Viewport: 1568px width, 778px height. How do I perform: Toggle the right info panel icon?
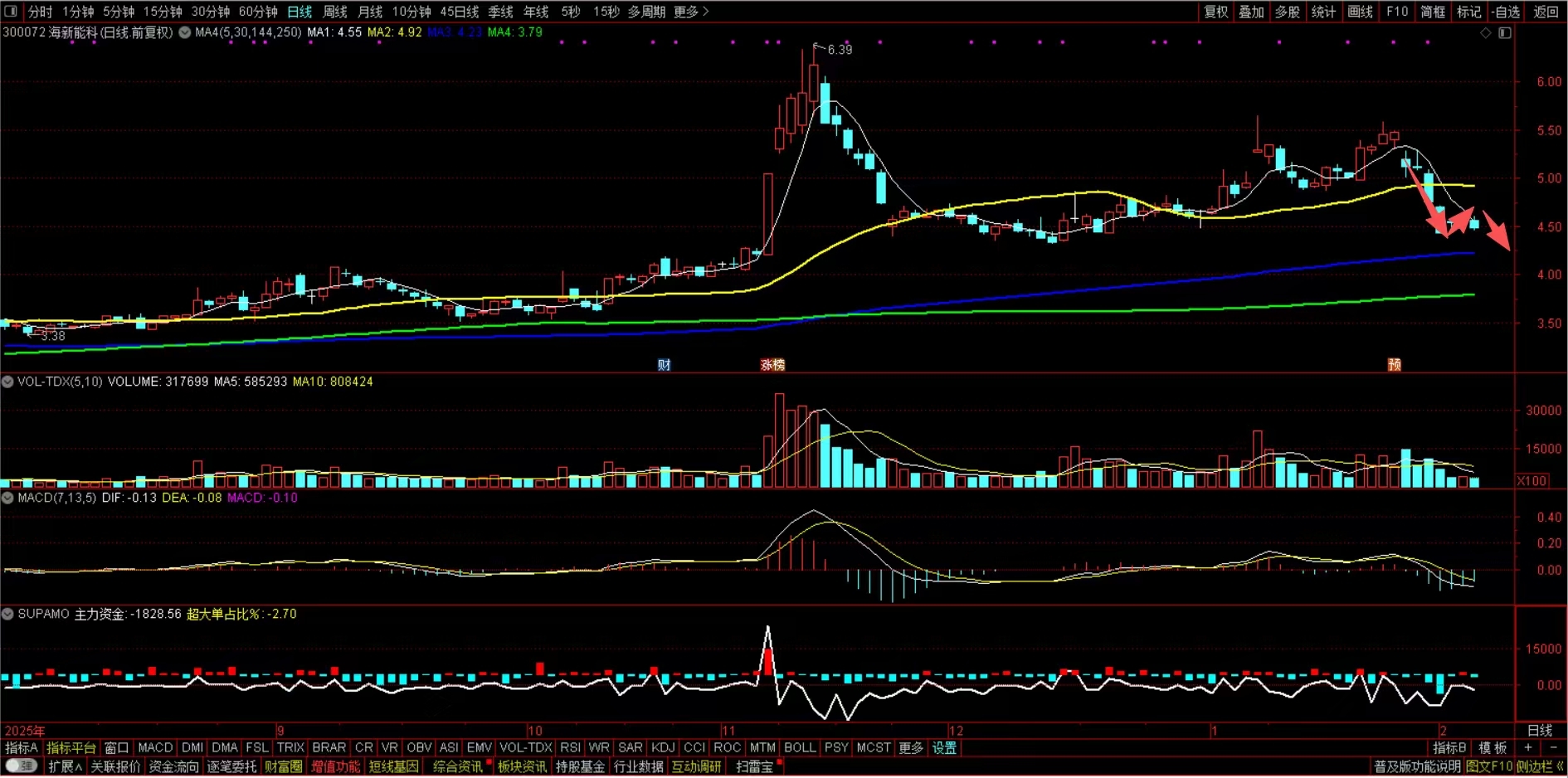click(1505, 33)
